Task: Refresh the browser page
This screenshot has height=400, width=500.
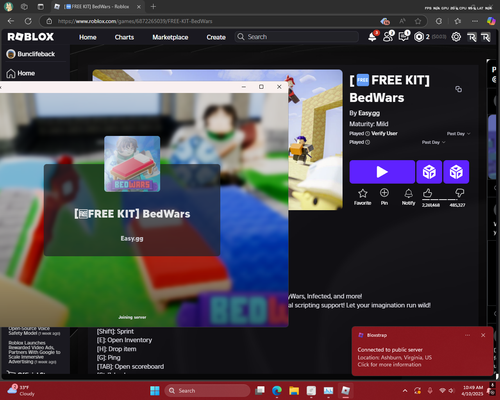Action: pyautogui.click(x=28, y=21)
